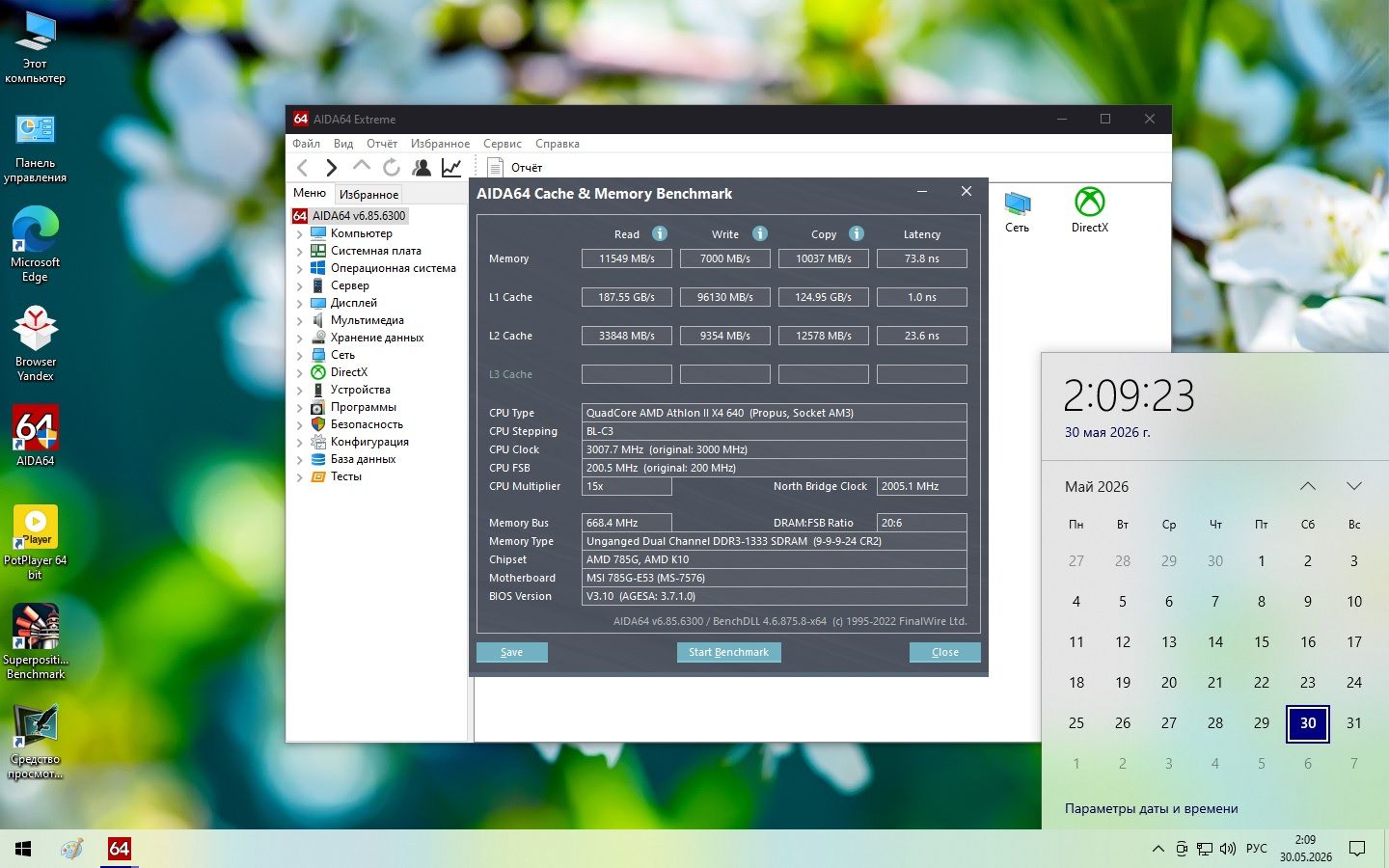Screen dimensions: 1389x868
Task: Click the Copy info icon
Action: click(x=857, y=233)
